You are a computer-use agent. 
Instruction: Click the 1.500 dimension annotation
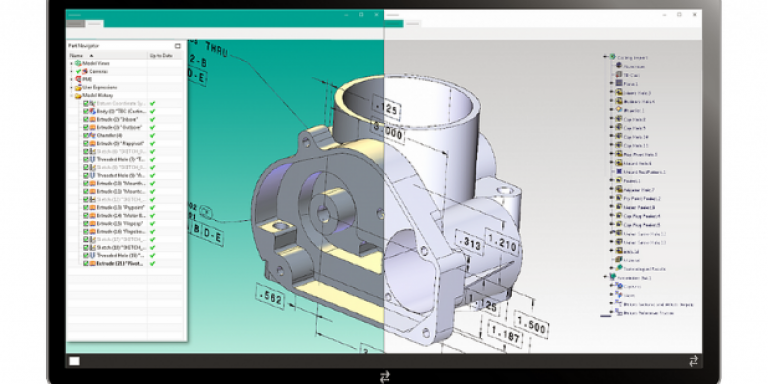(531, 323)
